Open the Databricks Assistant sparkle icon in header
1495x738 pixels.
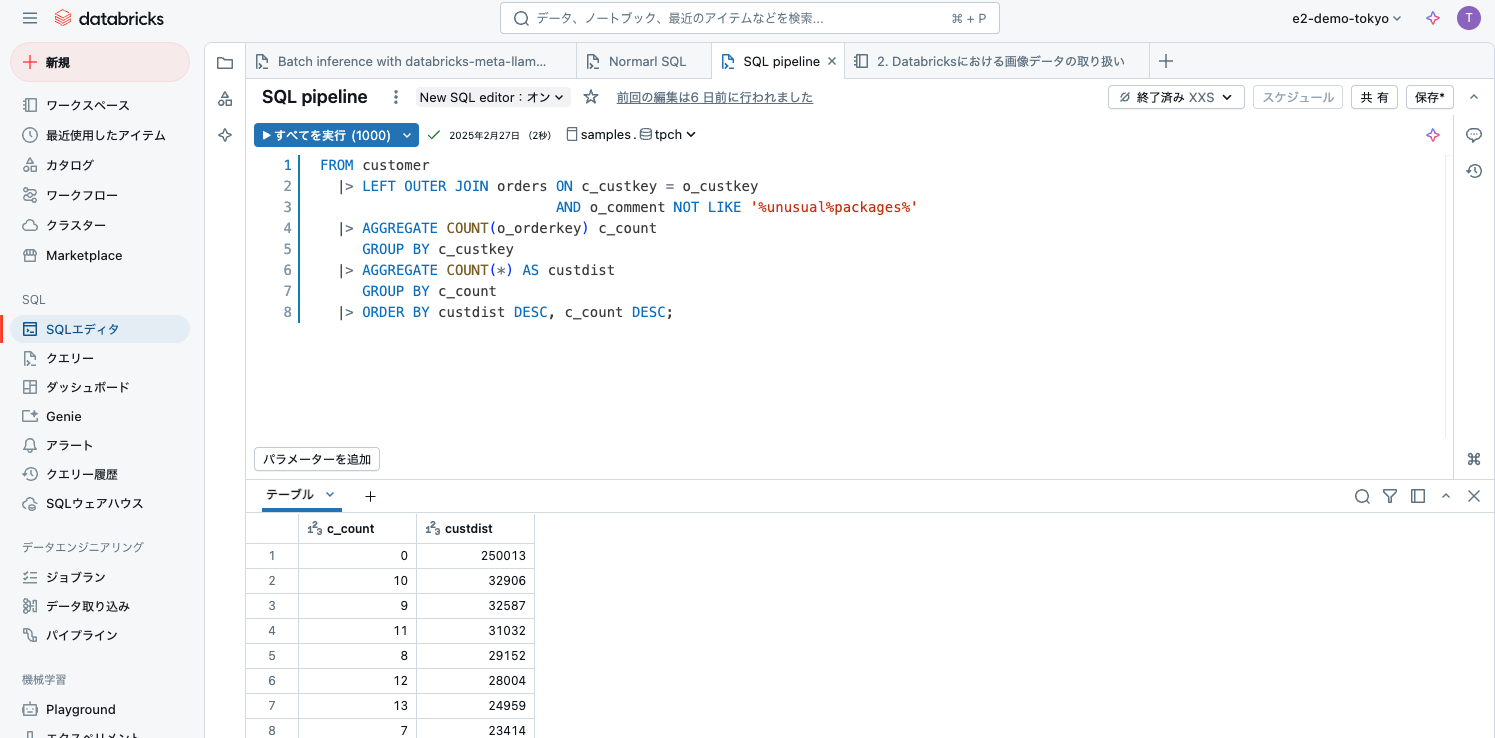coord(1433,18)
